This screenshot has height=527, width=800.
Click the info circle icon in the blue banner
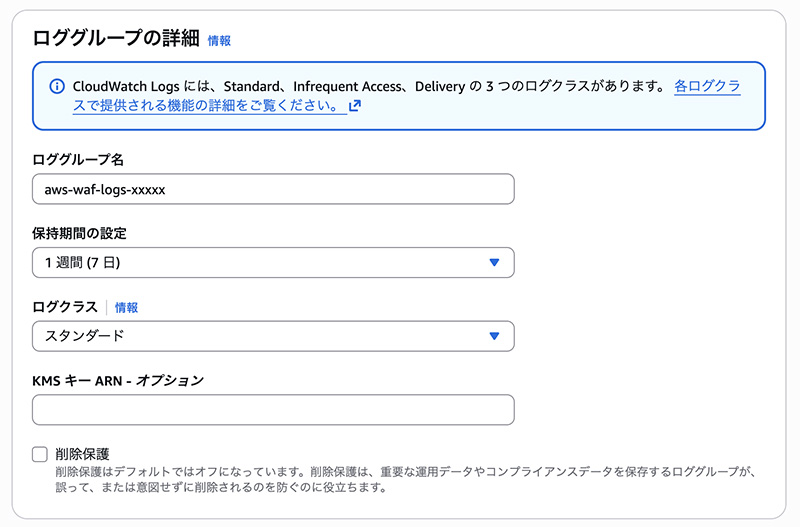coord(56,87)
